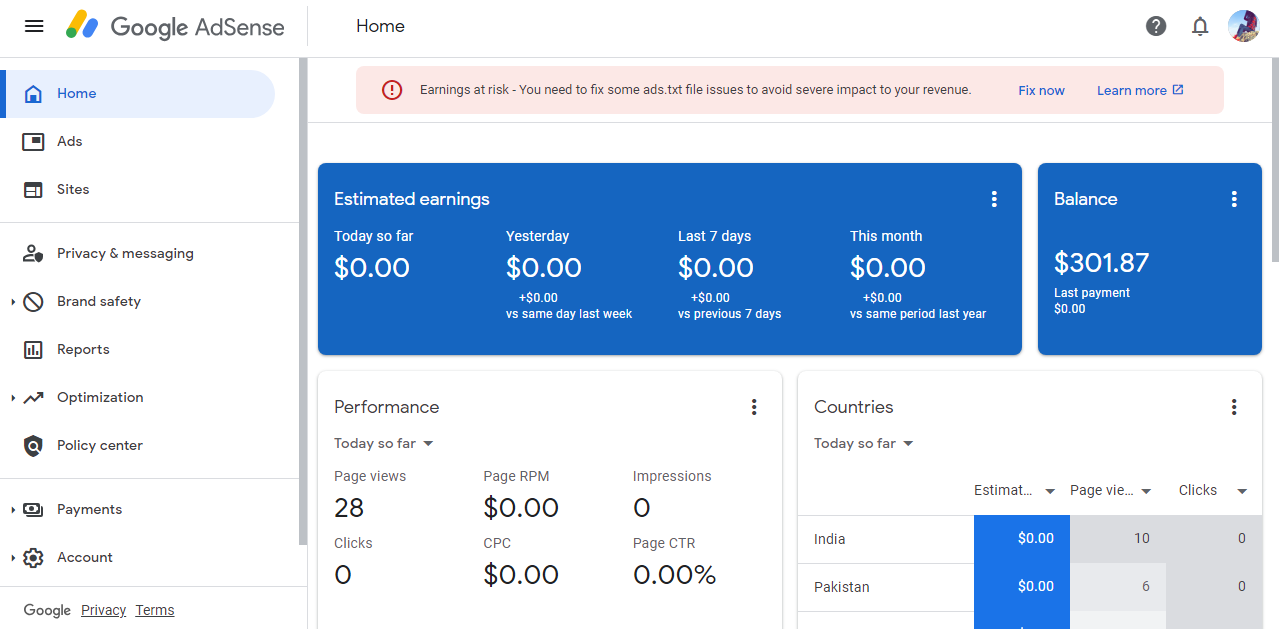Screen dimensions: 1279x629
Task: Click the Google footer text
Action: 47,610
